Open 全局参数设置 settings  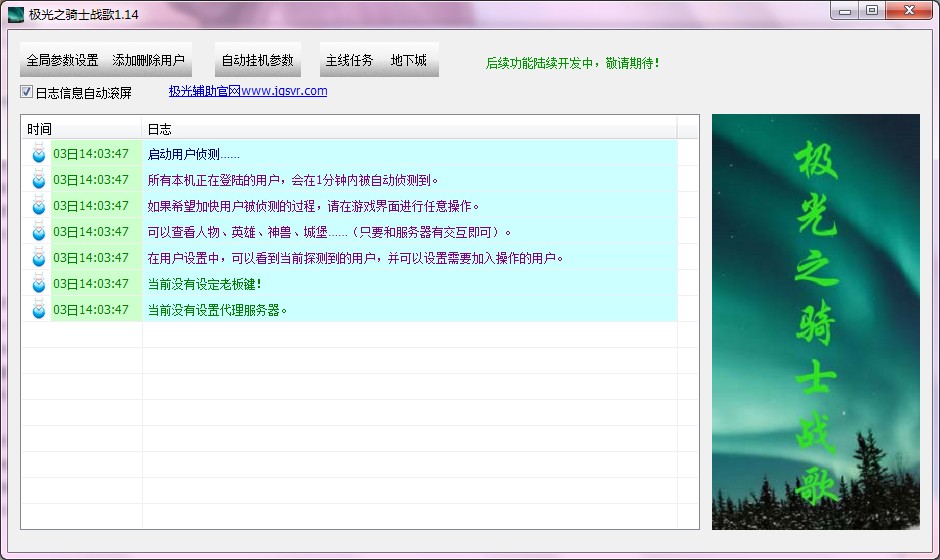coord(62,60)
